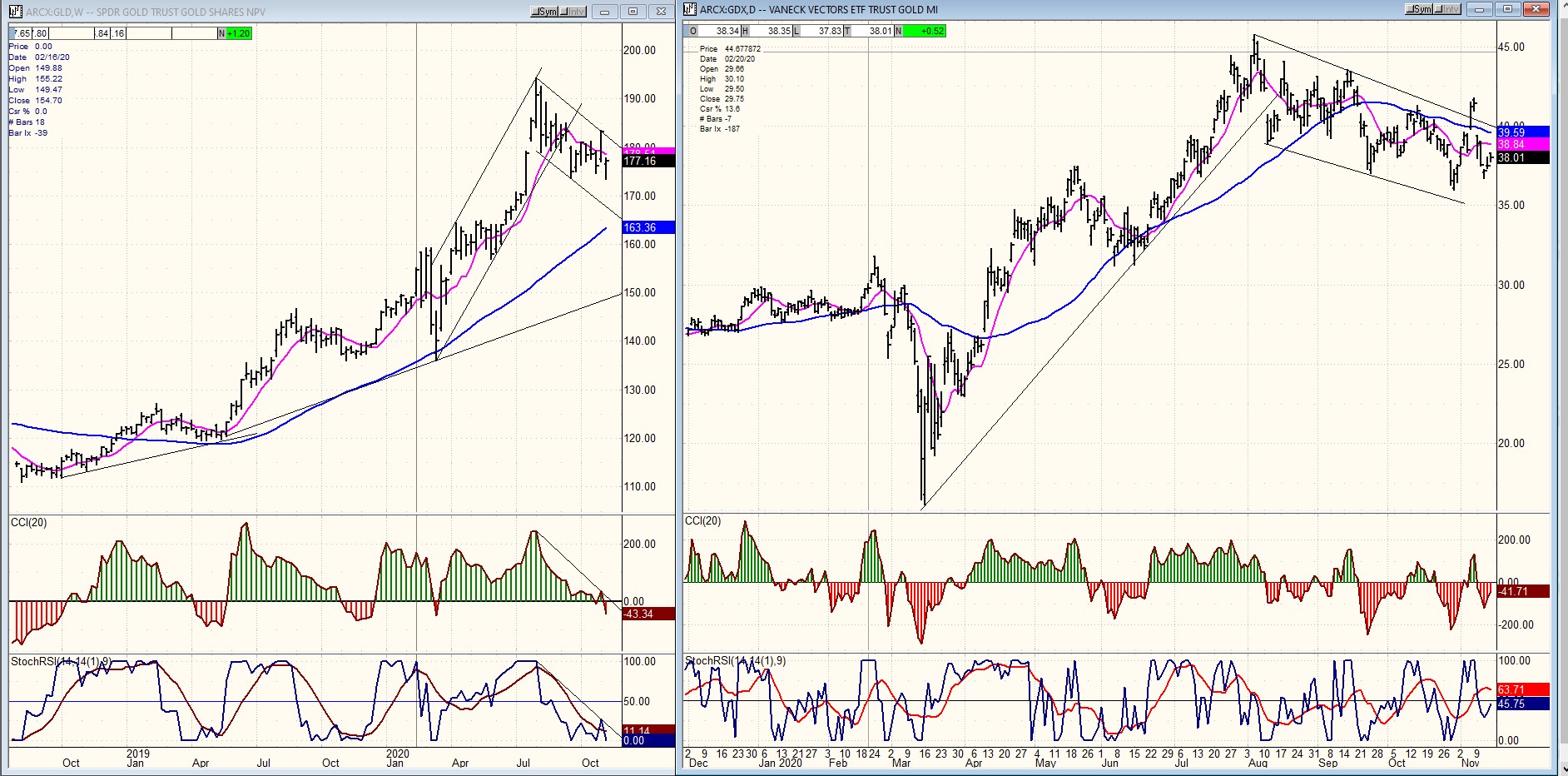1568x776 pixels.
Task: Click the GDX title bar text
Action: 818,10
